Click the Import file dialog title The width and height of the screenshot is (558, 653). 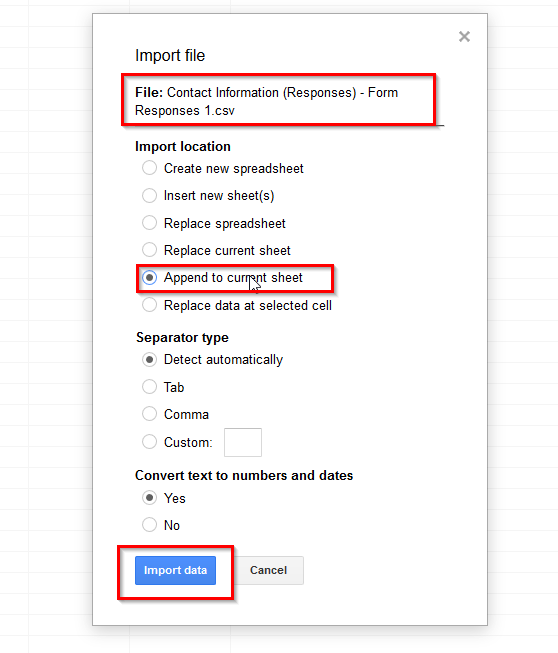point(170,55)
